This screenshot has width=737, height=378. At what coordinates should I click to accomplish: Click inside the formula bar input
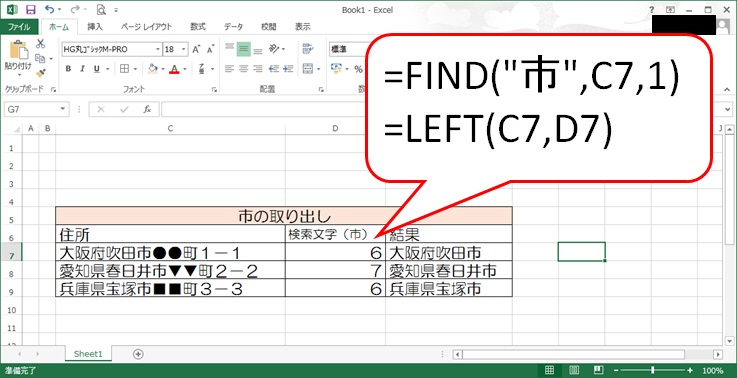(x=442, y=109)
